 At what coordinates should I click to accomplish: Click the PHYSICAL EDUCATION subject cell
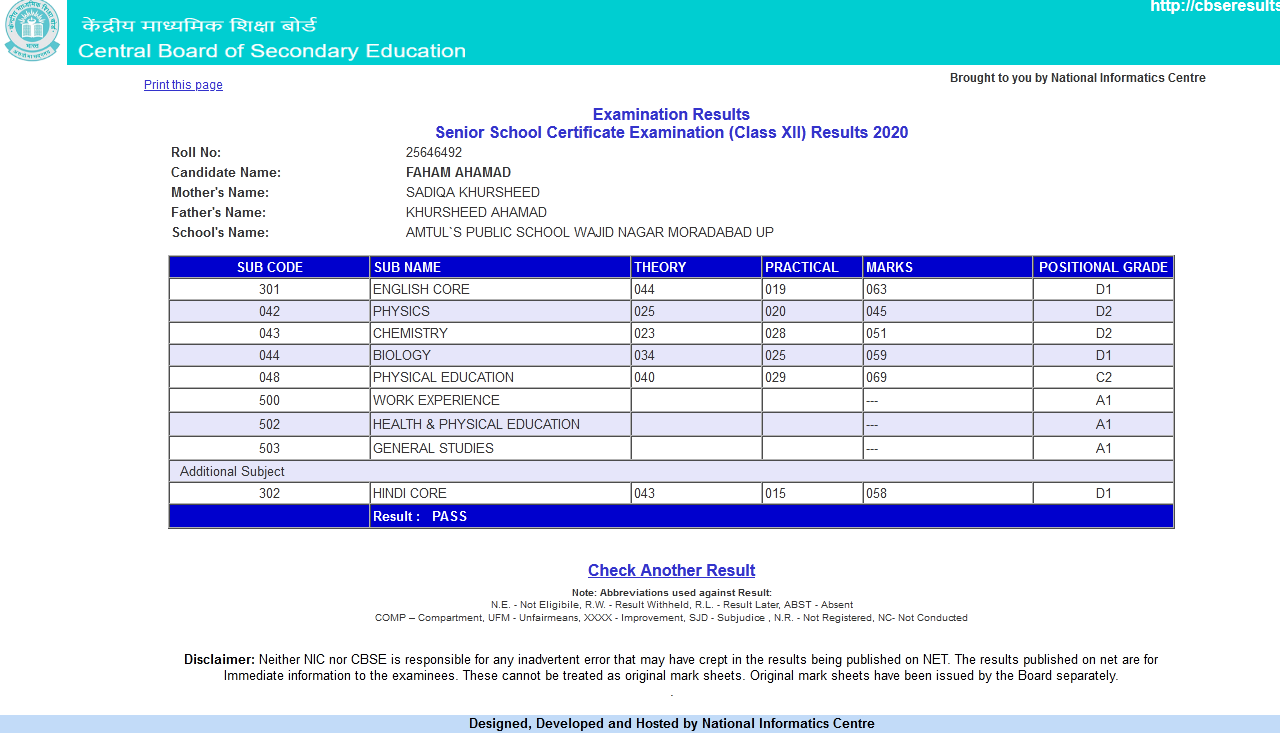(x=500, y=377)
